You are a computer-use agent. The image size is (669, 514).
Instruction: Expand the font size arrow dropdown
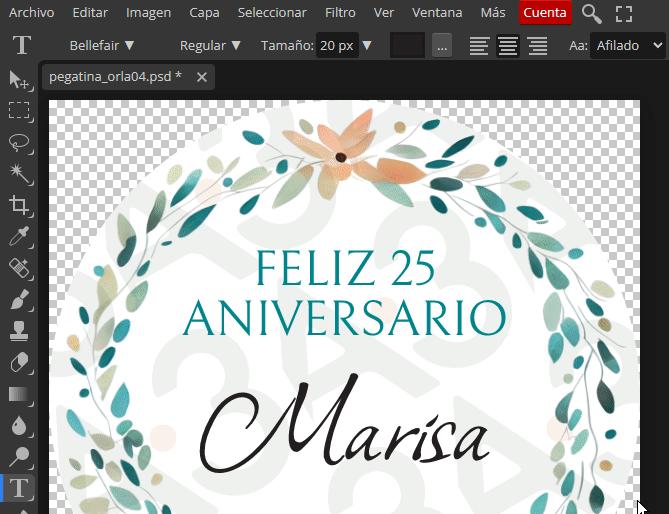tap(367, 45)
